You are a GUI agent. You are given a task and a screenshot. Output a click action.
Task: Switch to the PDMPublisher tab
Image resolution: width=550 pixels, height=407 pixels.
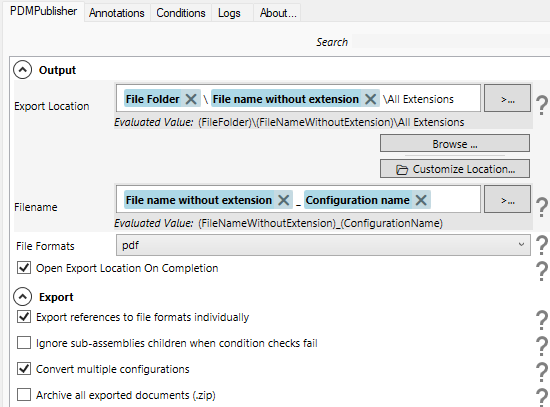pyautogui.click(x=43, y=11)
